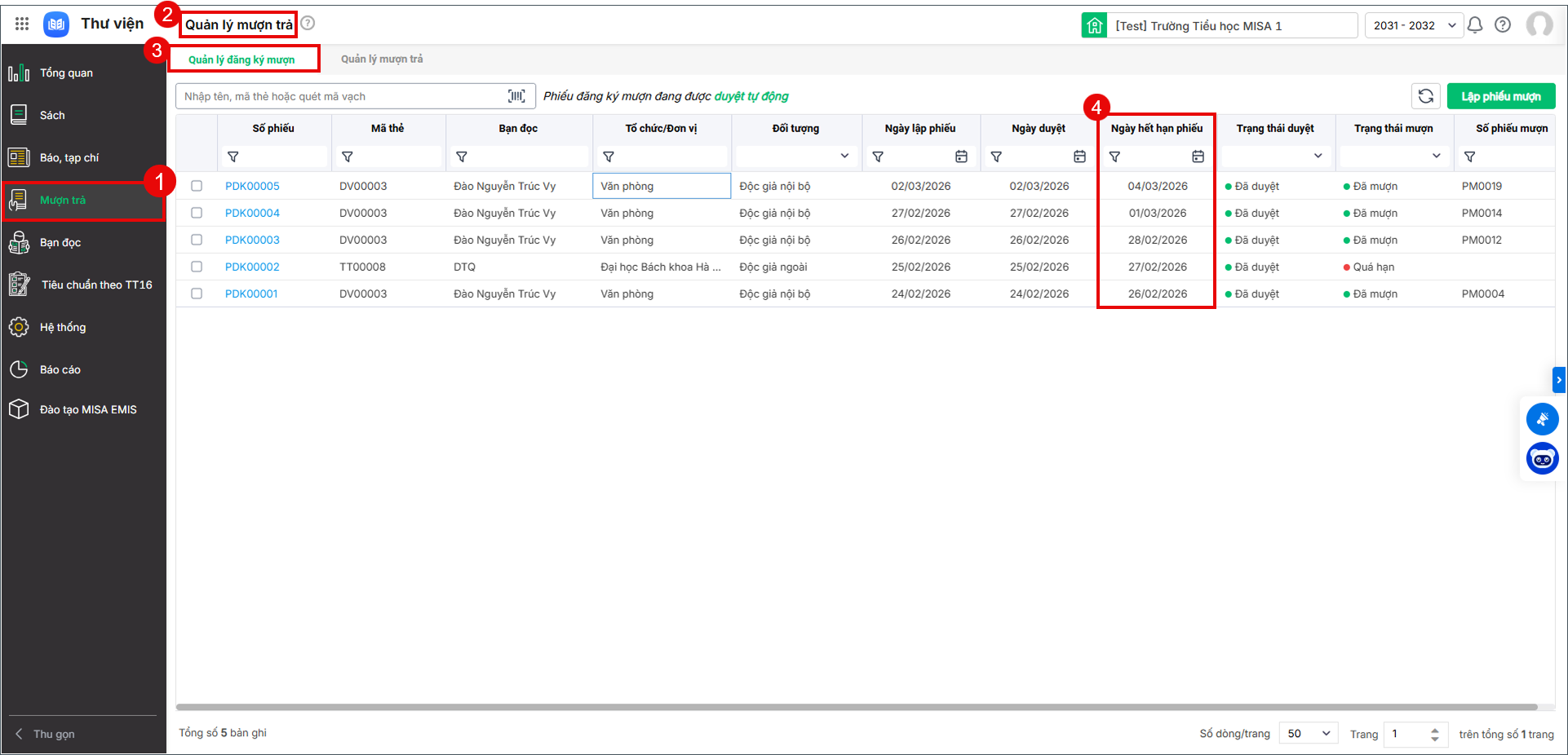Tick the checkbox for PDK00003
Screen dimensions: 1568x755
[197, 240]
